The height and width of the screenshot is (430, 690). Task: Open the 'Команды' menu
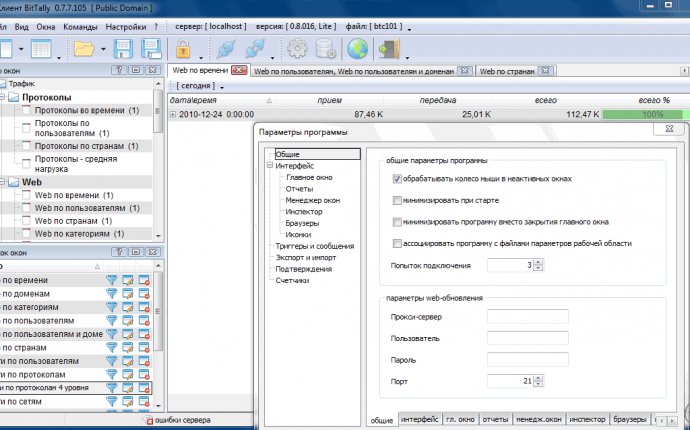(80, 27)
